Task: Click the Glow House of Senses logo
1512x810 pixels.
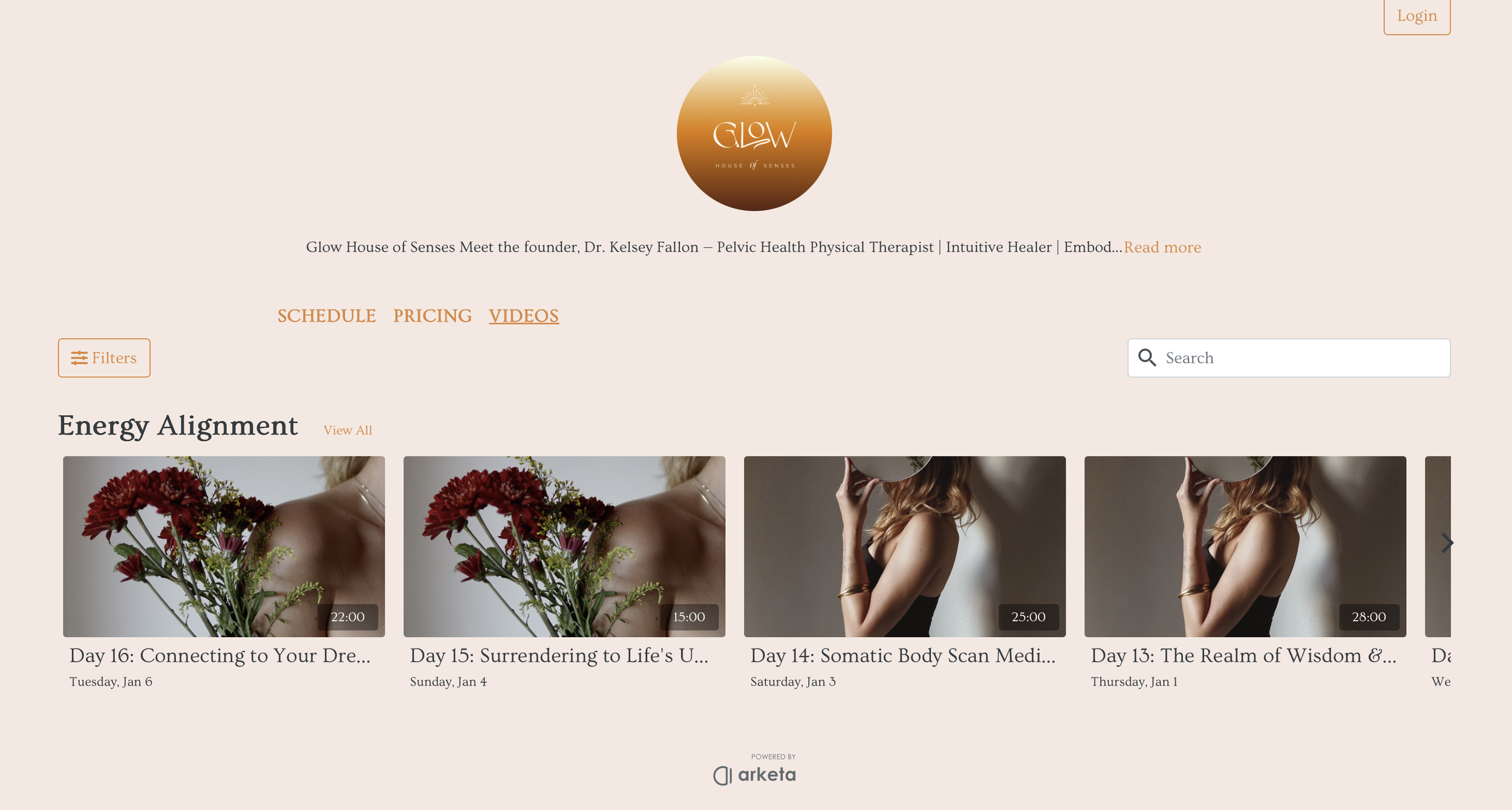Action: (x=754, y=134)
